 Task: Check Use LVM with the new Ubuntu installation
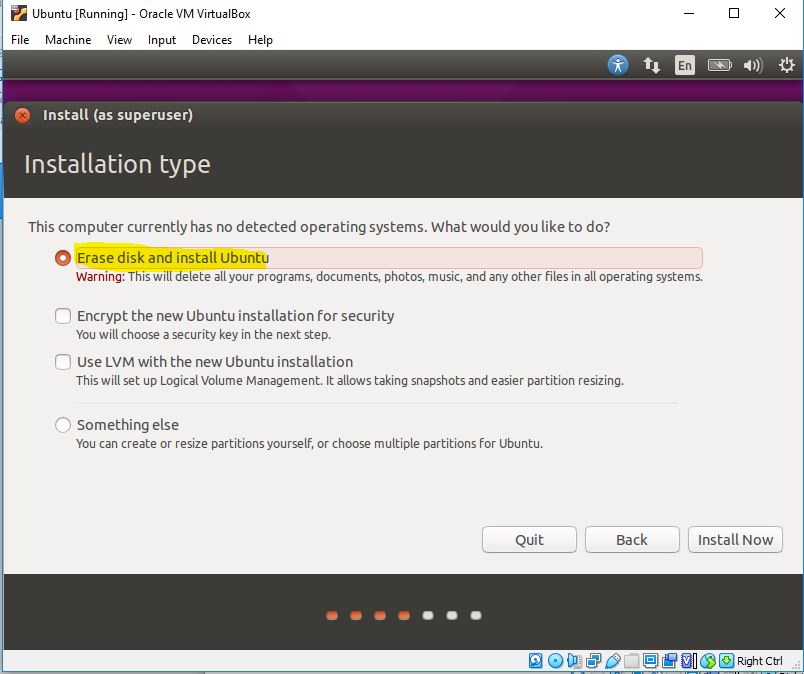coord(62,362)
